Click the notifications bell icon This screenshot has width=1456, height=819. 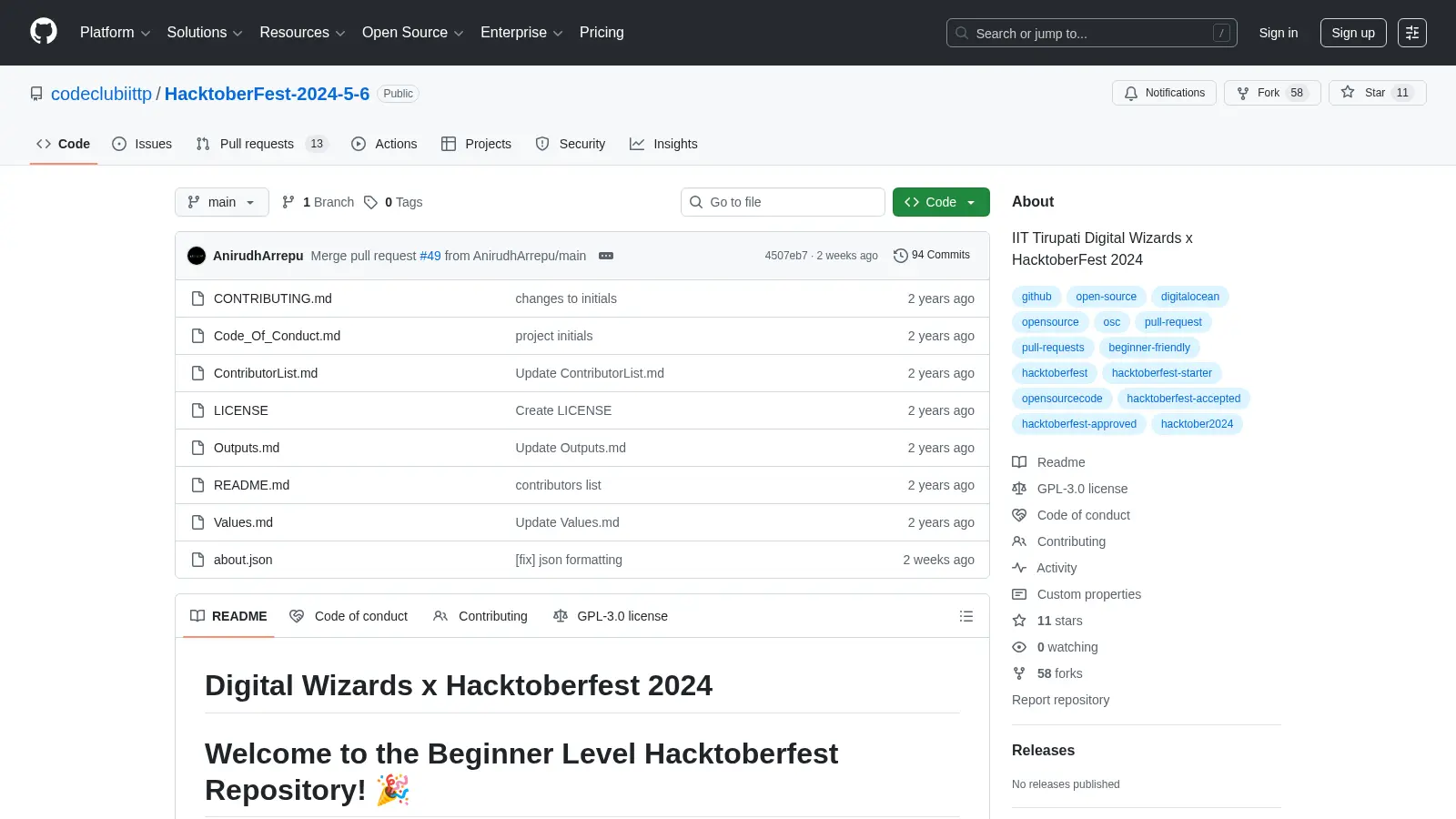click(1131, 93)
